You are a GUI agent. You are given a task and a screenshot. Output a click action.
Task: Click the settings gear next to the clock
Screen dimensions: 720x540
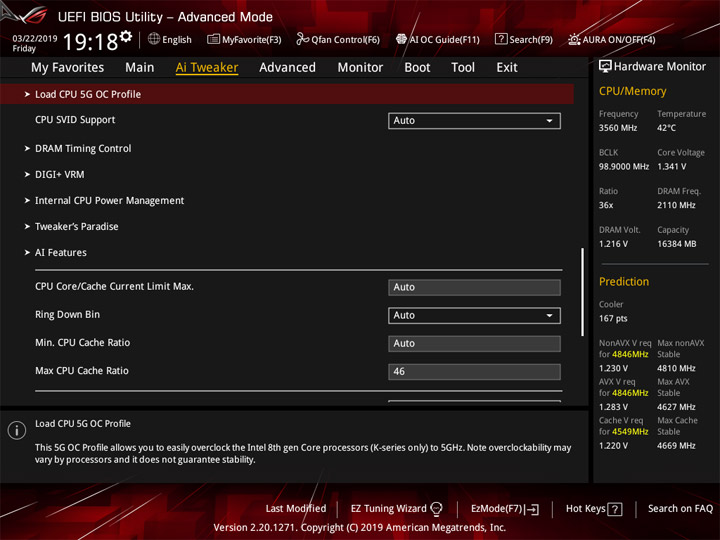[126, 36]
